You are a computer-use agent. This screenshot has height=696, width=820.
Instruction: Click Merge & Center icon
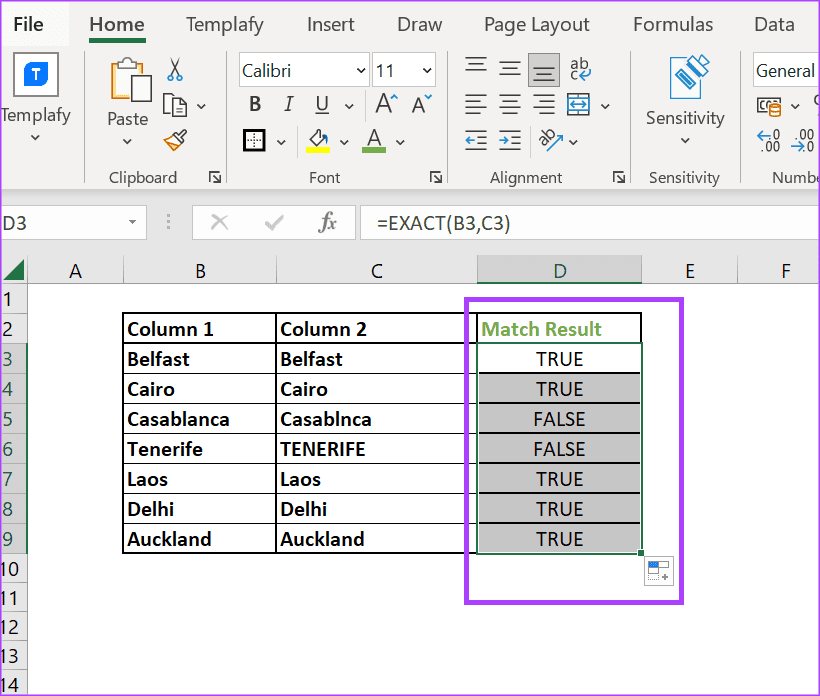point(578,105)
